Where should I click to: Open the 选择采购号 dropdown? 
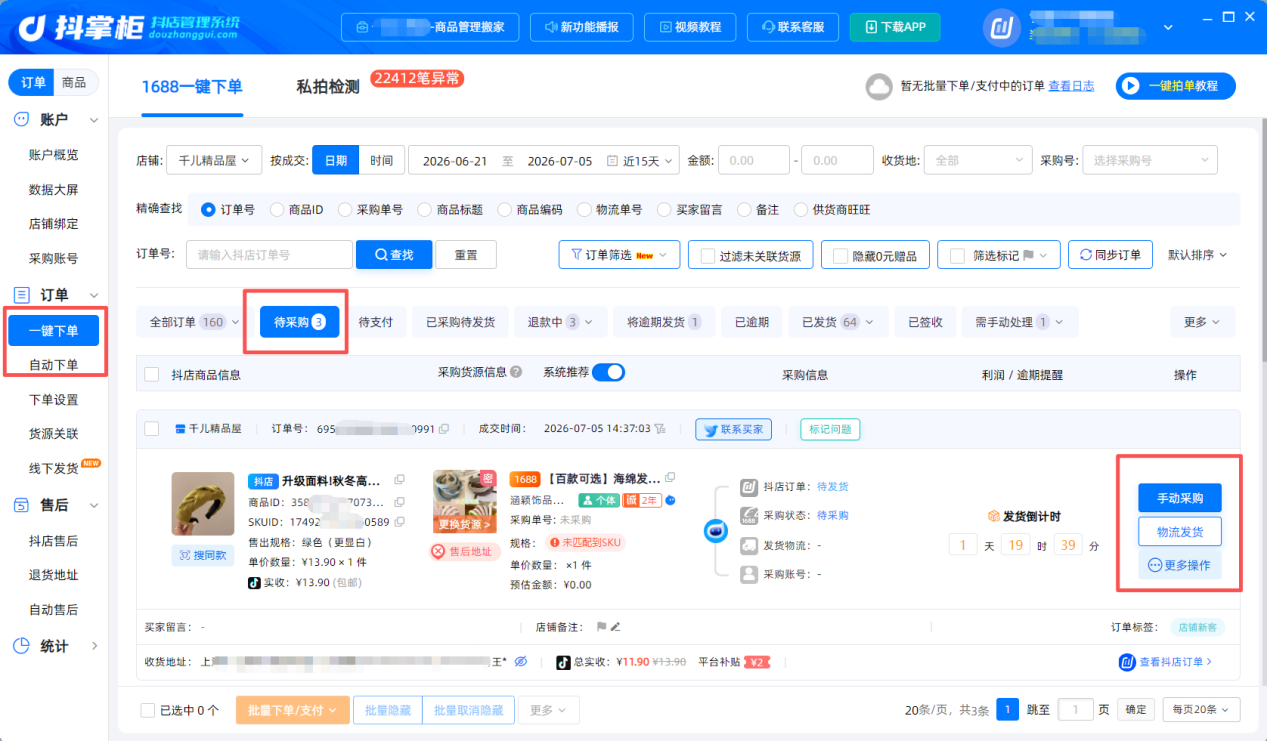(x=1150, y=161)
